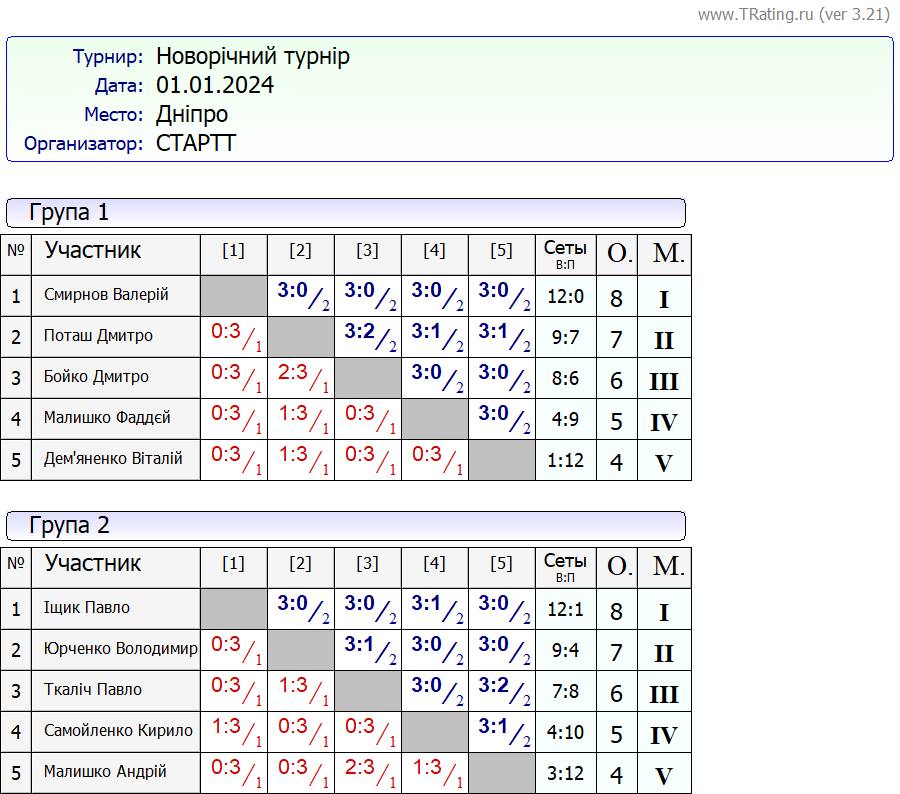This screenshot has height=794, width=900.
Task: Select player Поташ Дмитро
Action: pyautogui.click(x=98, y=336)
